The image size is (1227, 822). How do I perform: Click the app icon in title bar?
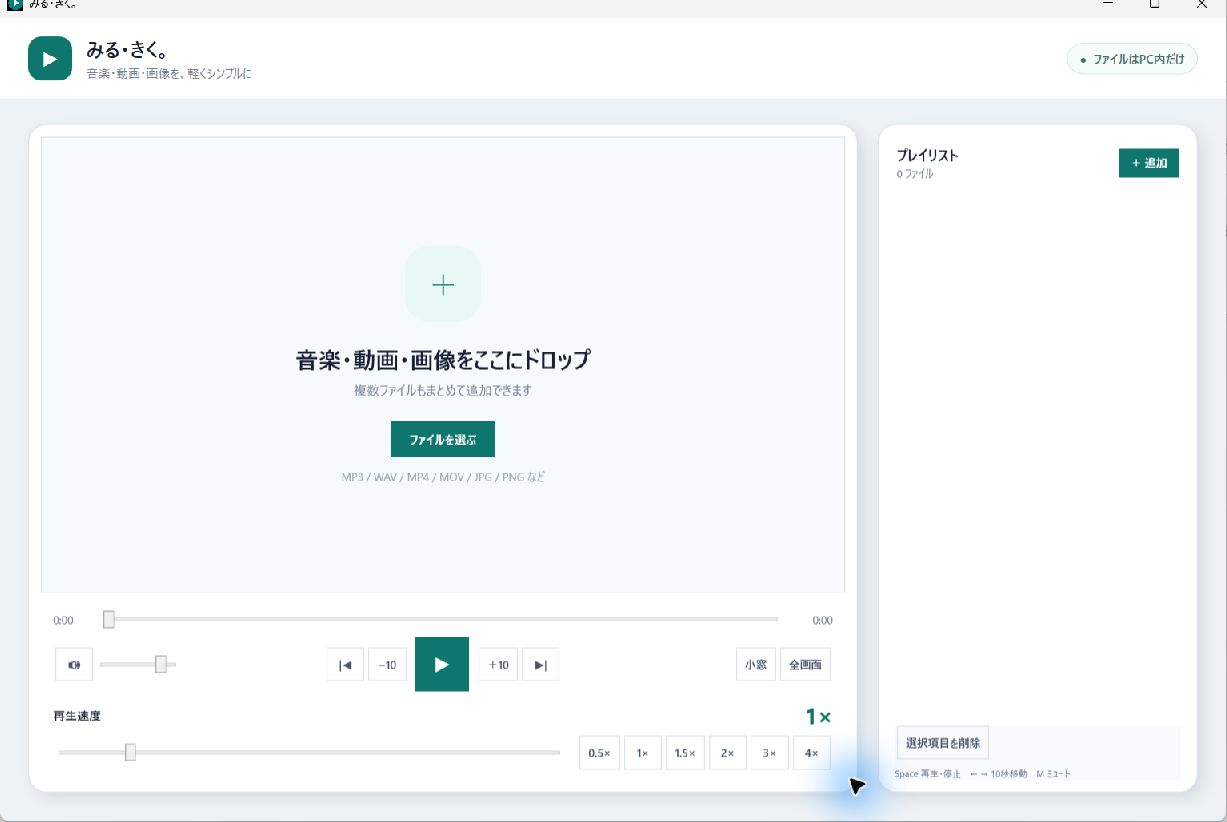click(x=14, y=5)
